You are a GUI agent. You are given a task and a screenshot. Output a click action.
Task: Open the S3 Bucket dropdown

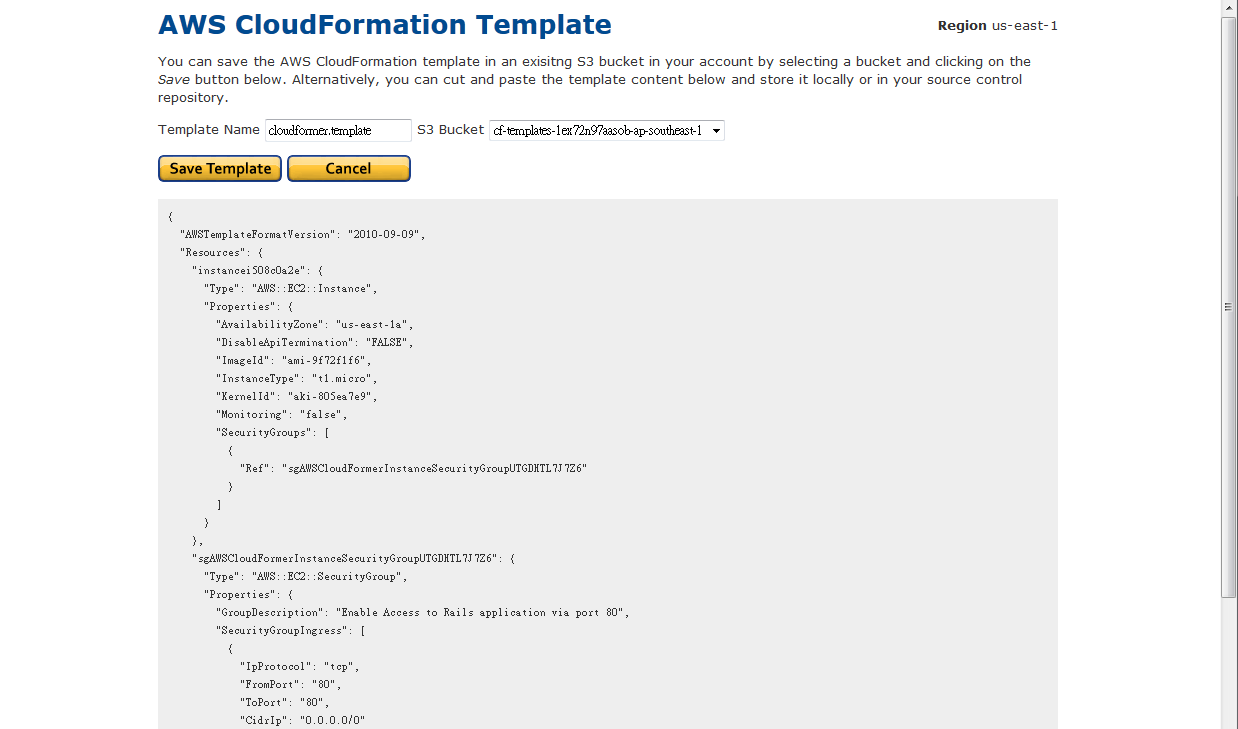pos(607,130)
